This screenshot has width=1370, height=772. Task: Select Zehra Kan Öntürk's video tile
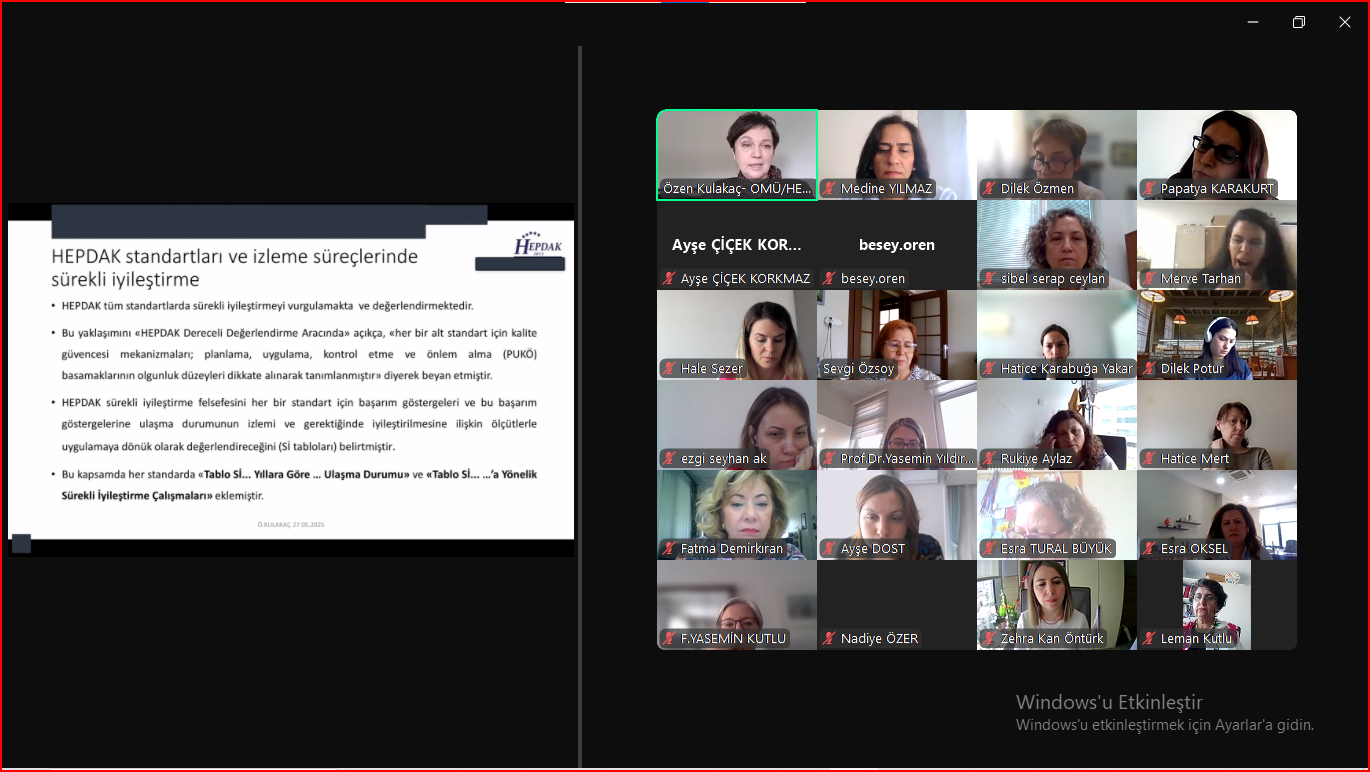(x=1057, y=600)
